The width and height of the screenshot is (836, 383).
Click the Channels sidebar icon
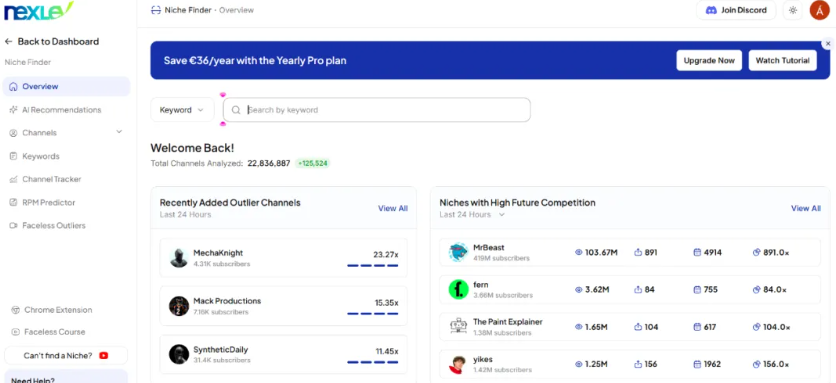click(x=13, y=133)
